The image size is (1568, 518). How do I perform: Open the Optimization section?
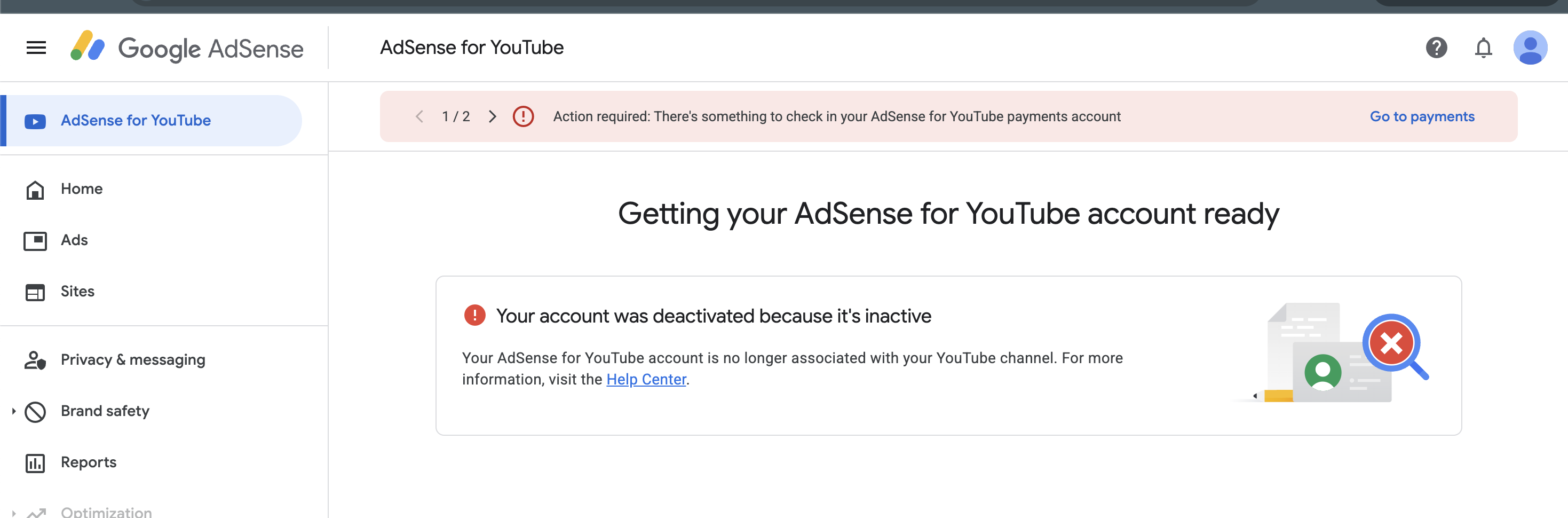point(107,512)
